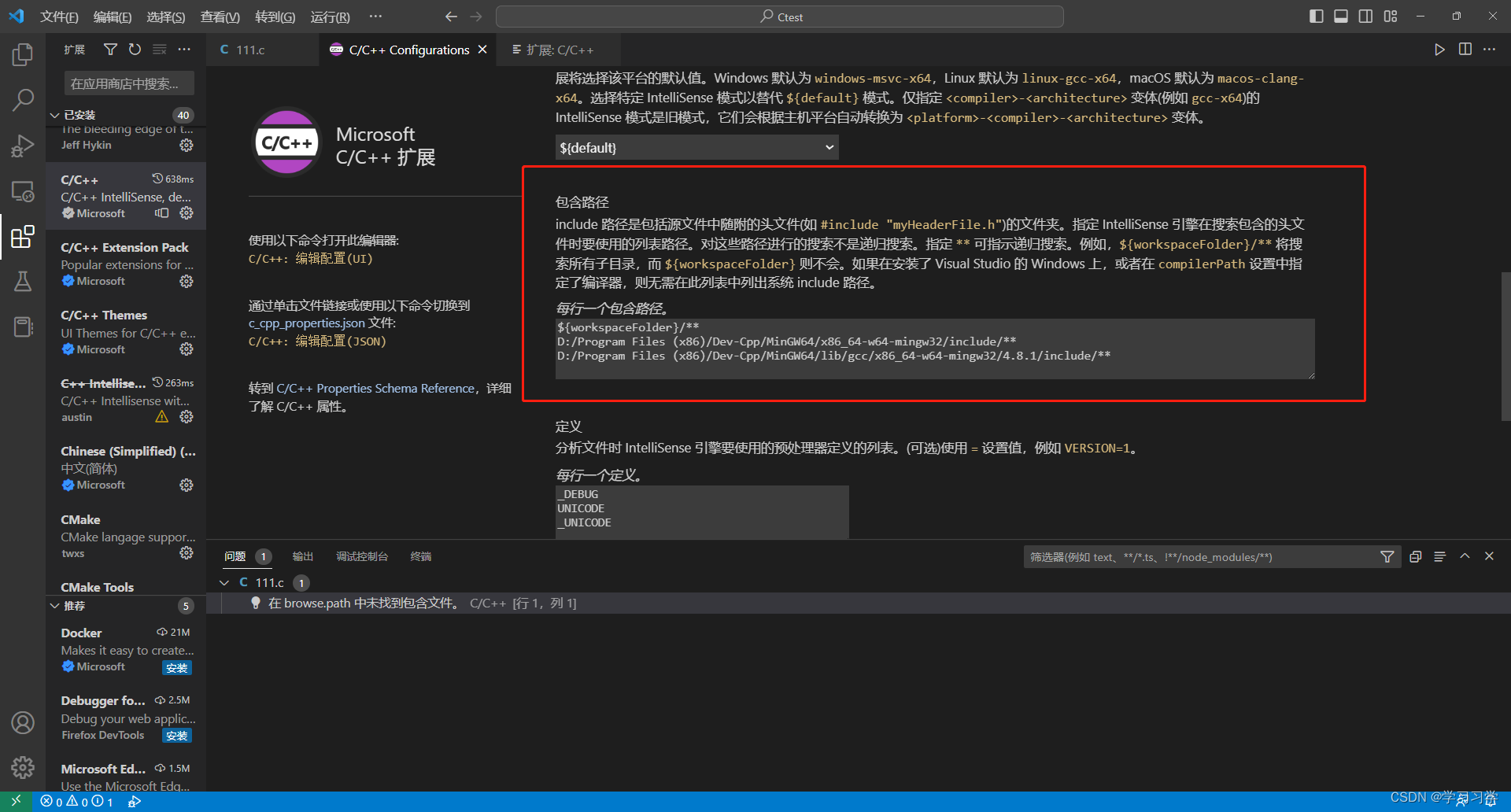Open C/C++ Properties Schema Reference link

tap(376, 389)
